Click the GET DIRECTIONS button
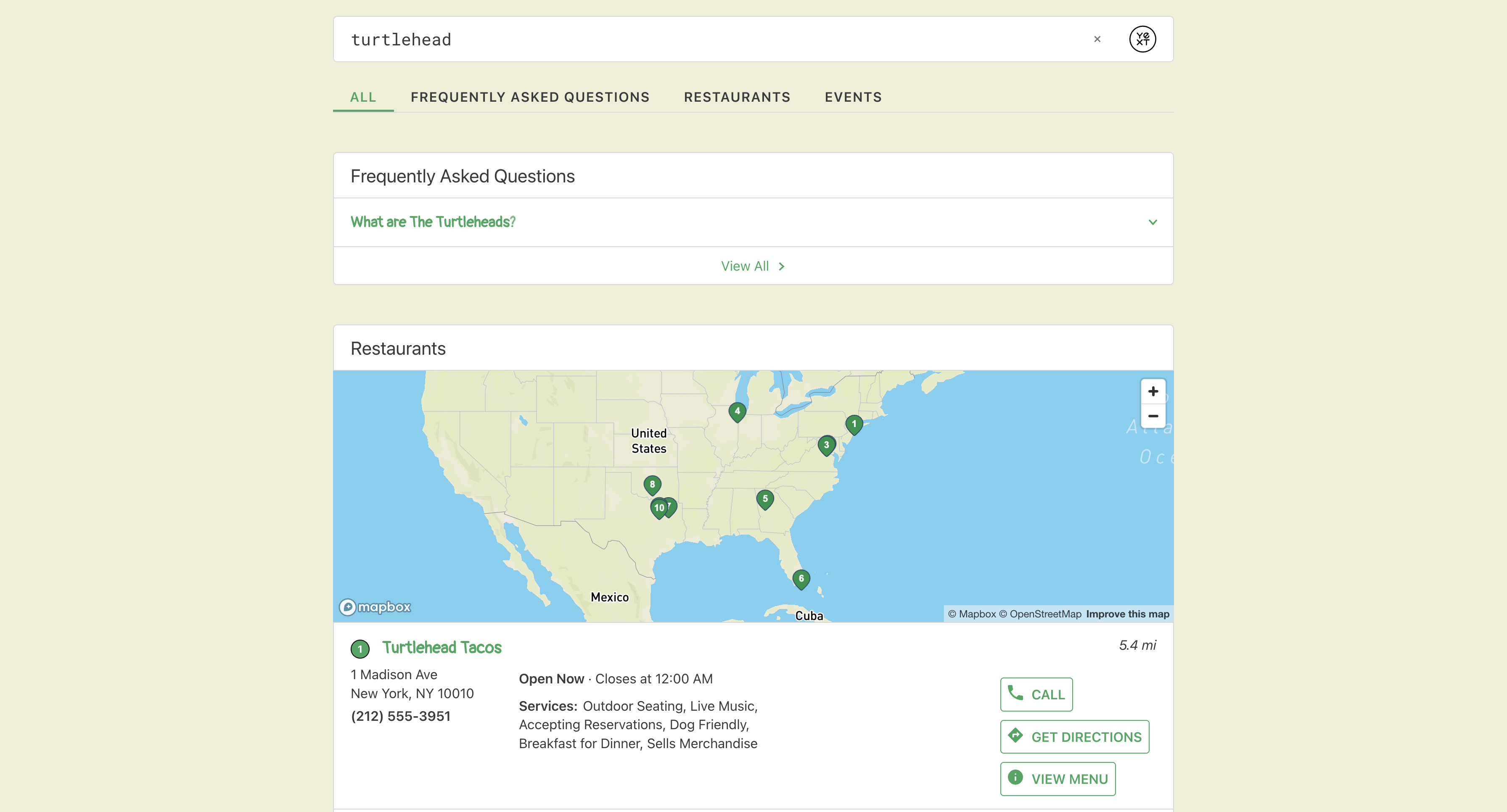 [x=1074, y=737]
